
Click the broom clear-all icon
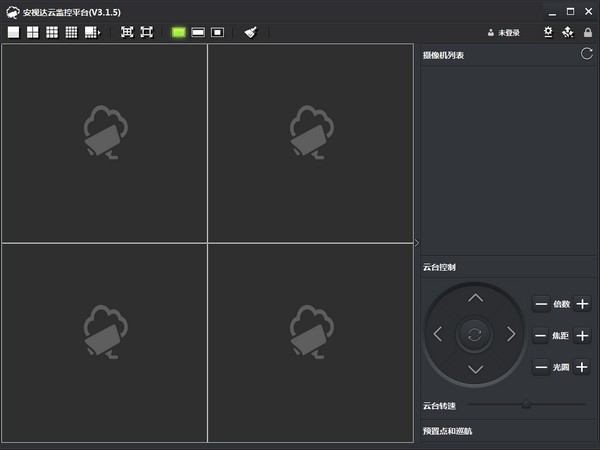[x=251, y=33]
